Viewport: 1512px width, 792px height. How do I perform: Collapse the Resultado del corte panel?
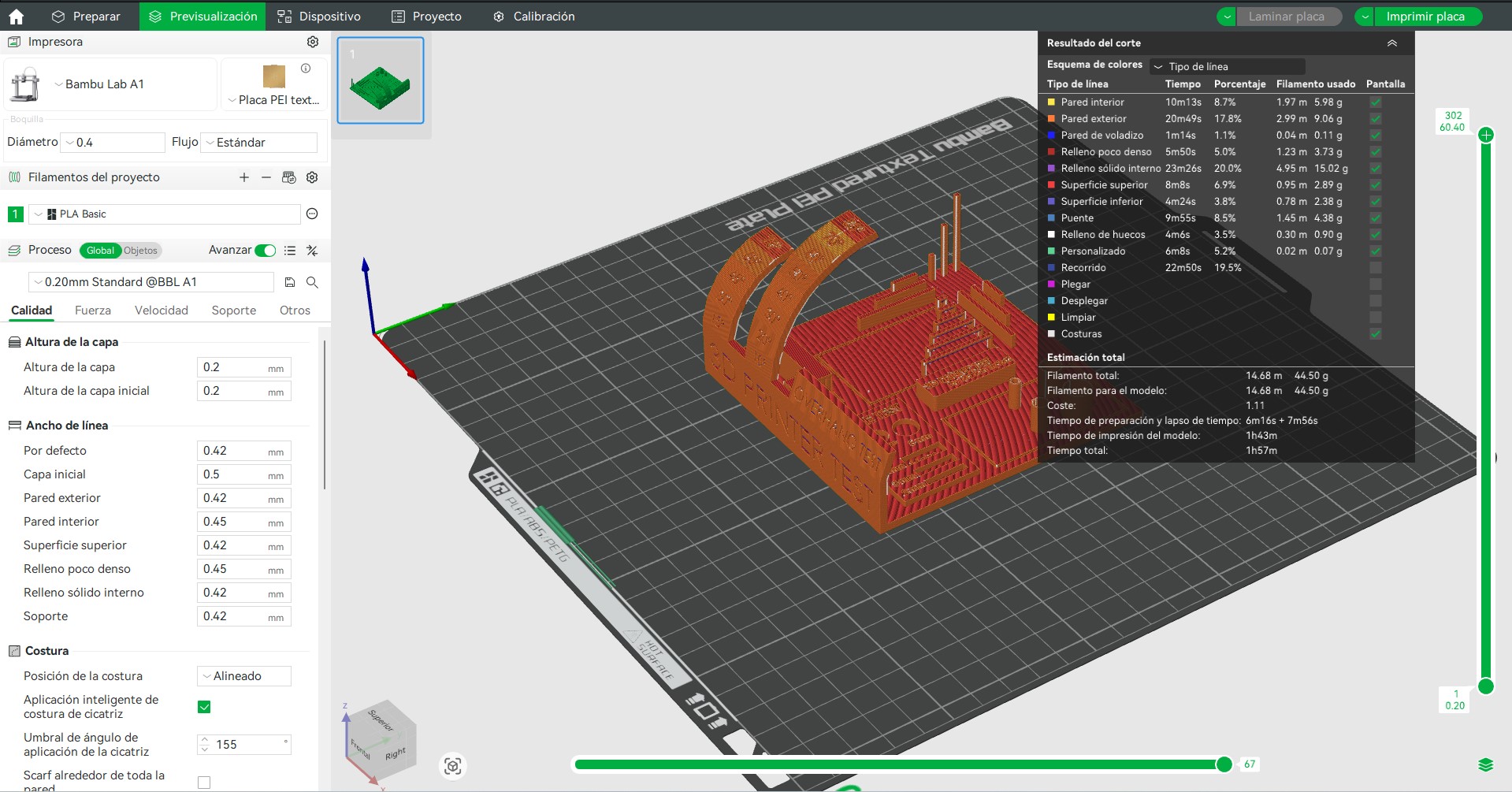(1392, 43)
